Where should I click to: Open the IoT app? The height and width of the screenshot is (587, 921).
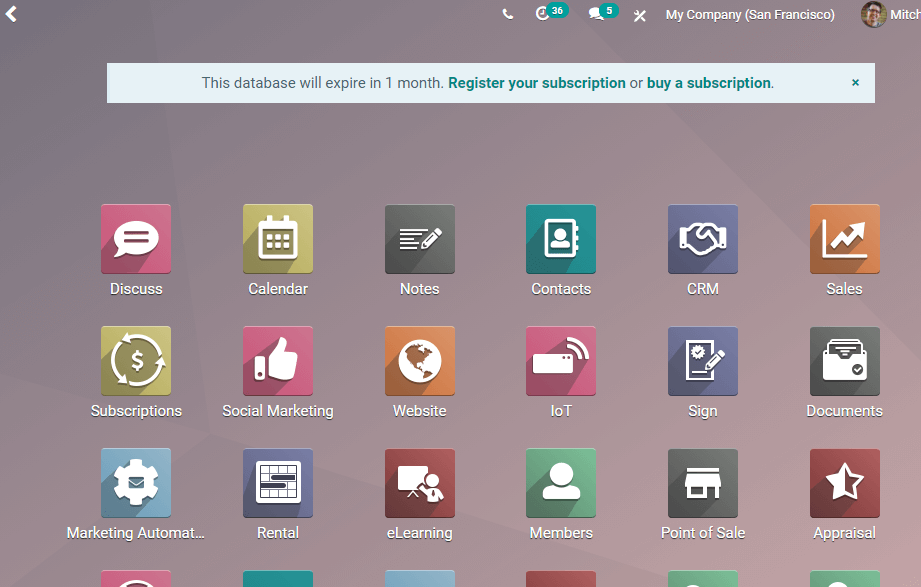[561, 361]
